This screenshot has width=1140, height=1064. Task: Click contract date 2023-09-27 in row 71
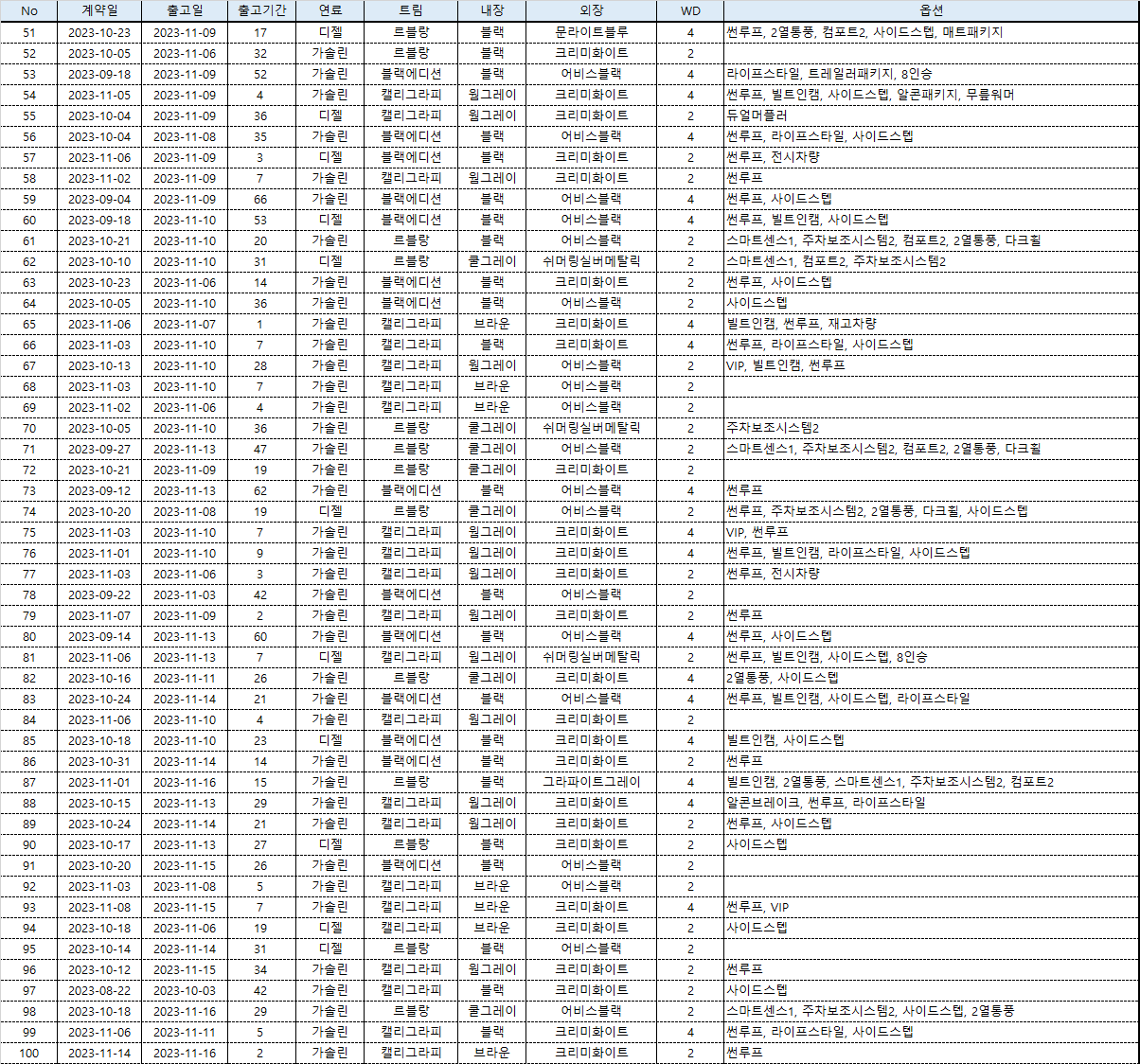point(99,449)
